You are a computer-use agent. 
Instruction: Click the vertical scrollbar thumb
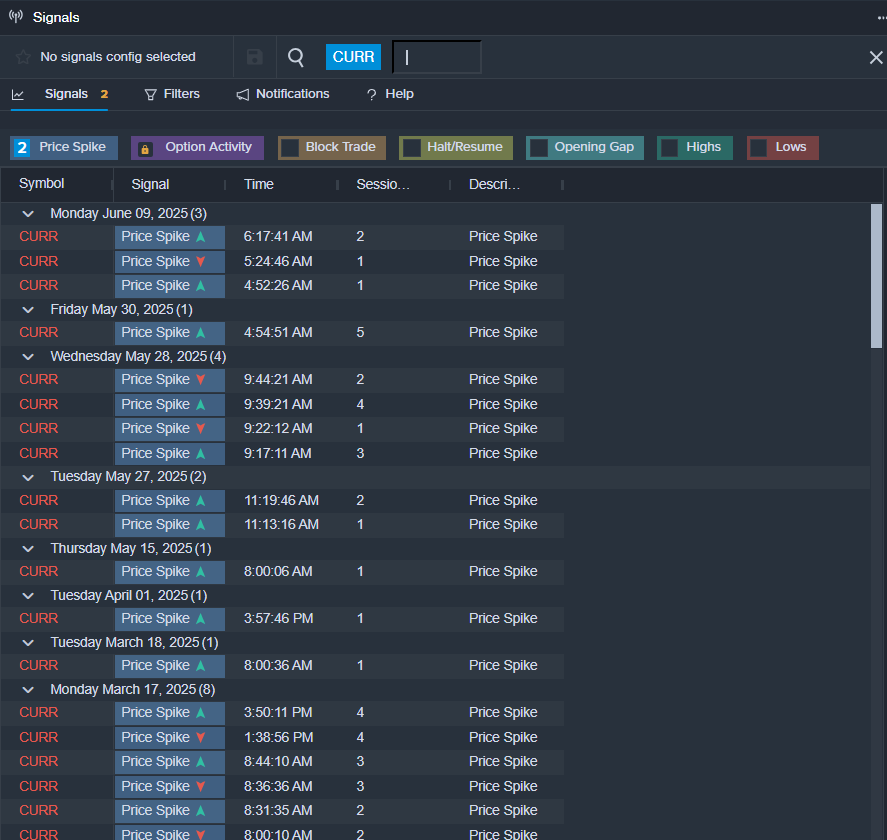[876, 276]
